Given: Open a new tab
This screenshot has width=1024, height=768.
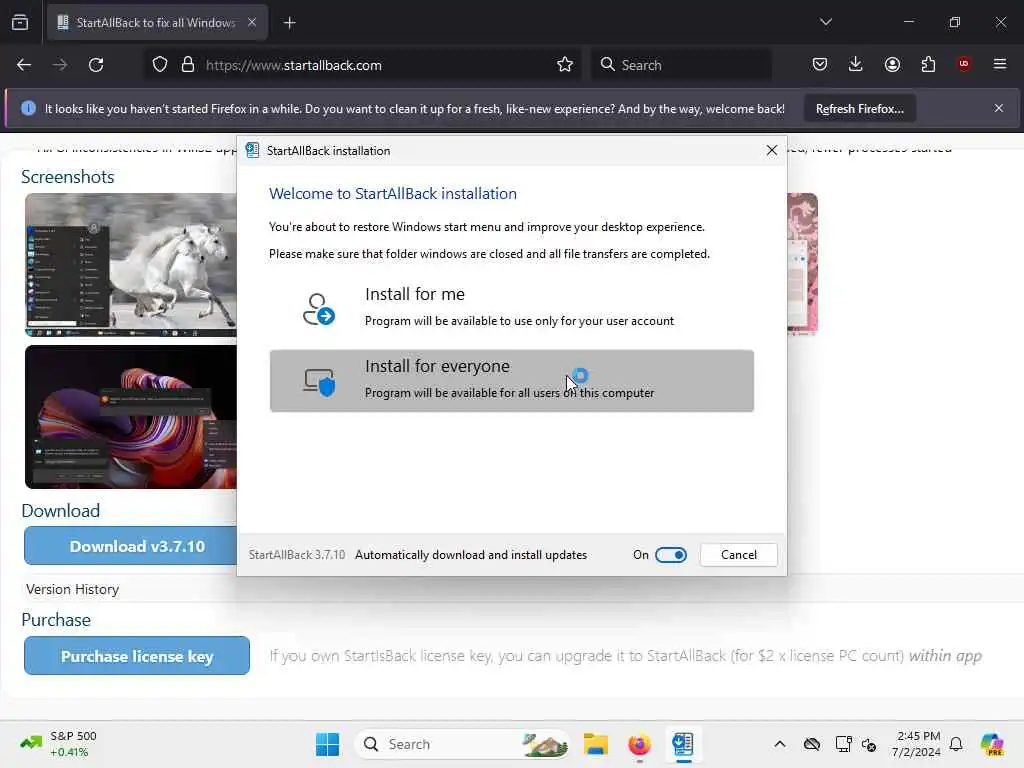Looking at the screenshot, I should (289, 23).
